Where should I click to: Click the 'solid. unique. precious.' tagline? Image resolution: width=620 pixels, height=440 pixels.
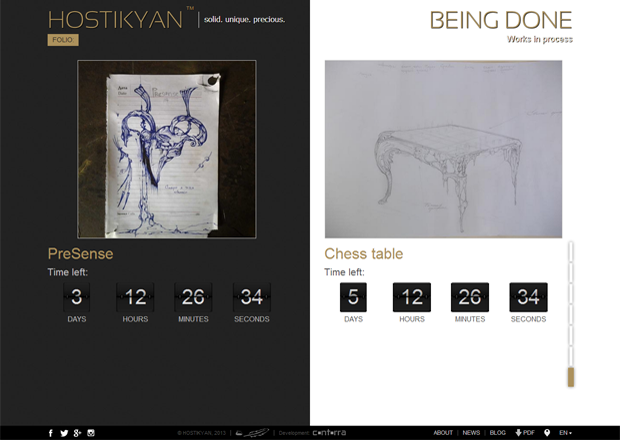tap(244, 19)
